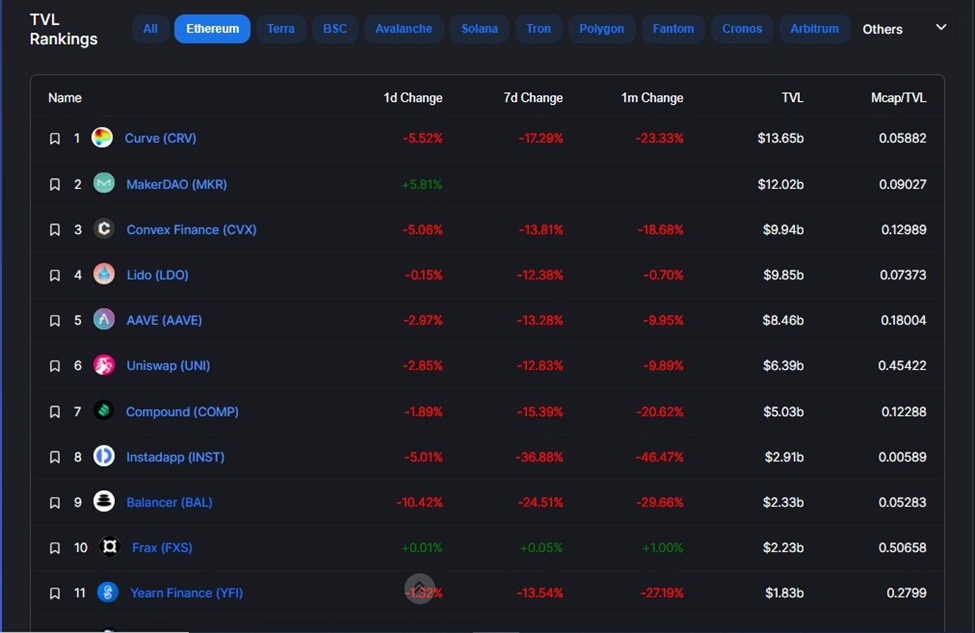Bookmark the Lido (LDO) row
Image resolution: width=975 pixels, height=633 pixels.
click(x=55, y=275)
